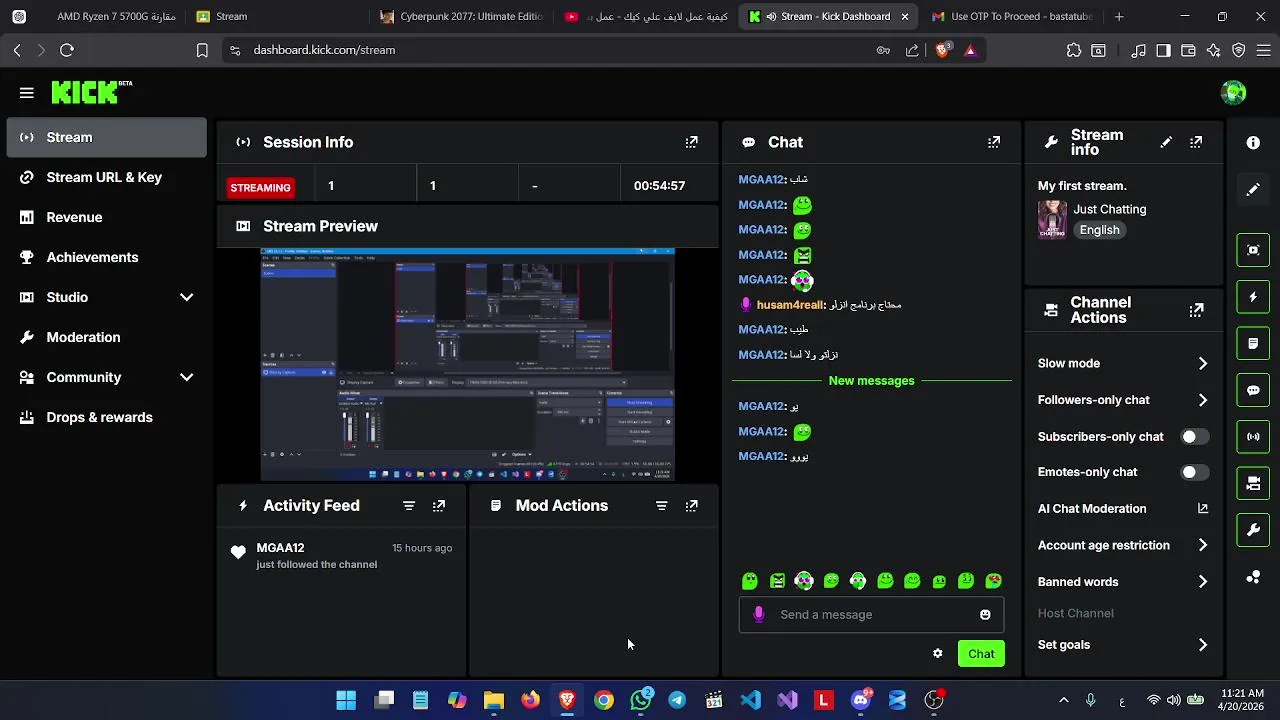
Task: Click the Just Chatting category name
Action: coord(1109,210)
